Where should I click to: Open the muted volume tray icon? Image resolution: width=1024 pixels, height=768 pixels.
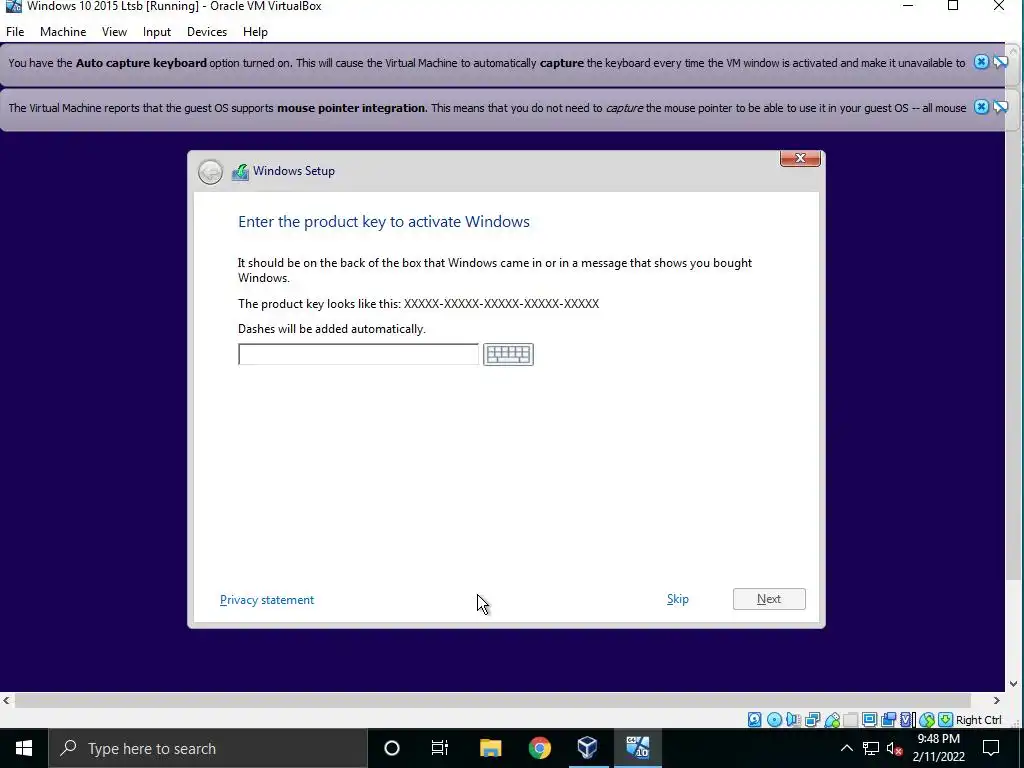(895, 748)
